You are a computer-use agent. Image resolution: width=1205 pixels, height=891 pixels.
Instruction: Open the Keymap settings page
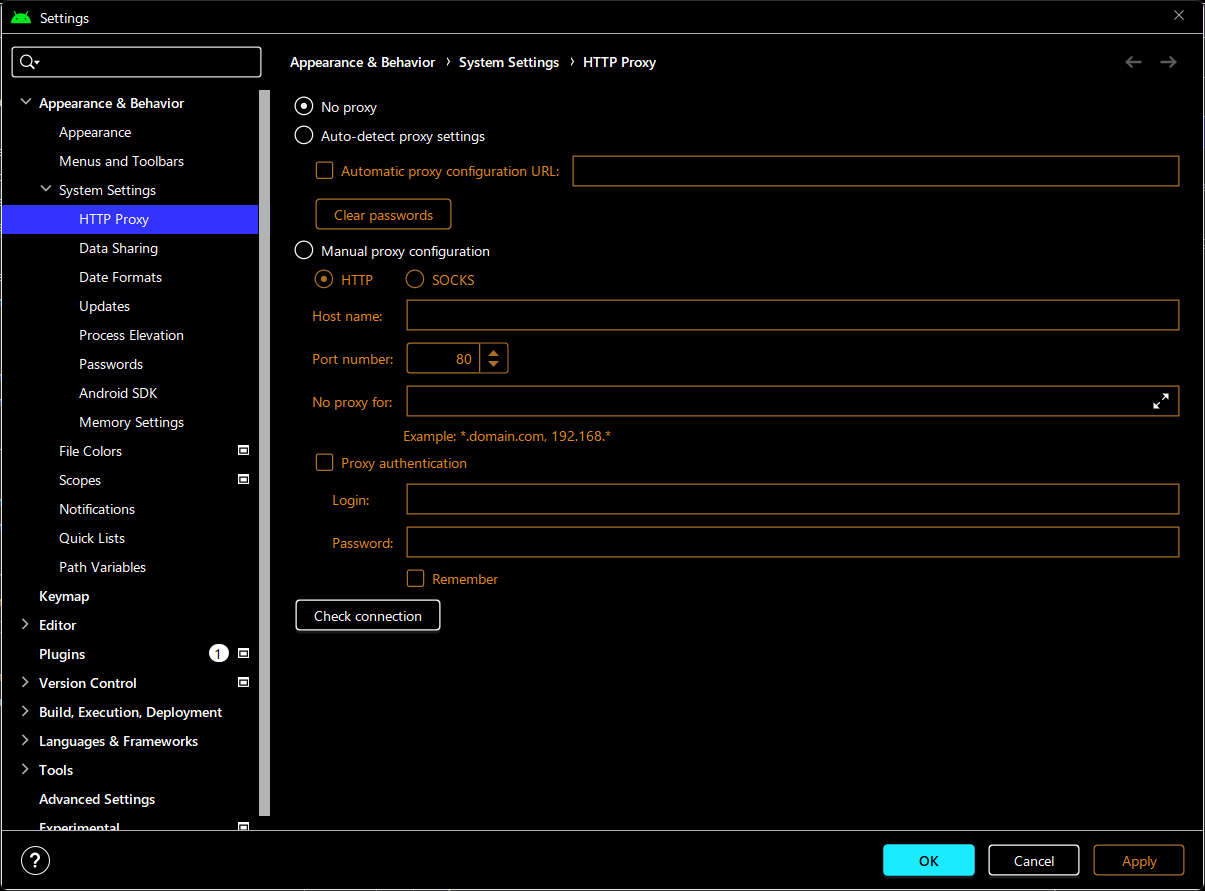64,596
